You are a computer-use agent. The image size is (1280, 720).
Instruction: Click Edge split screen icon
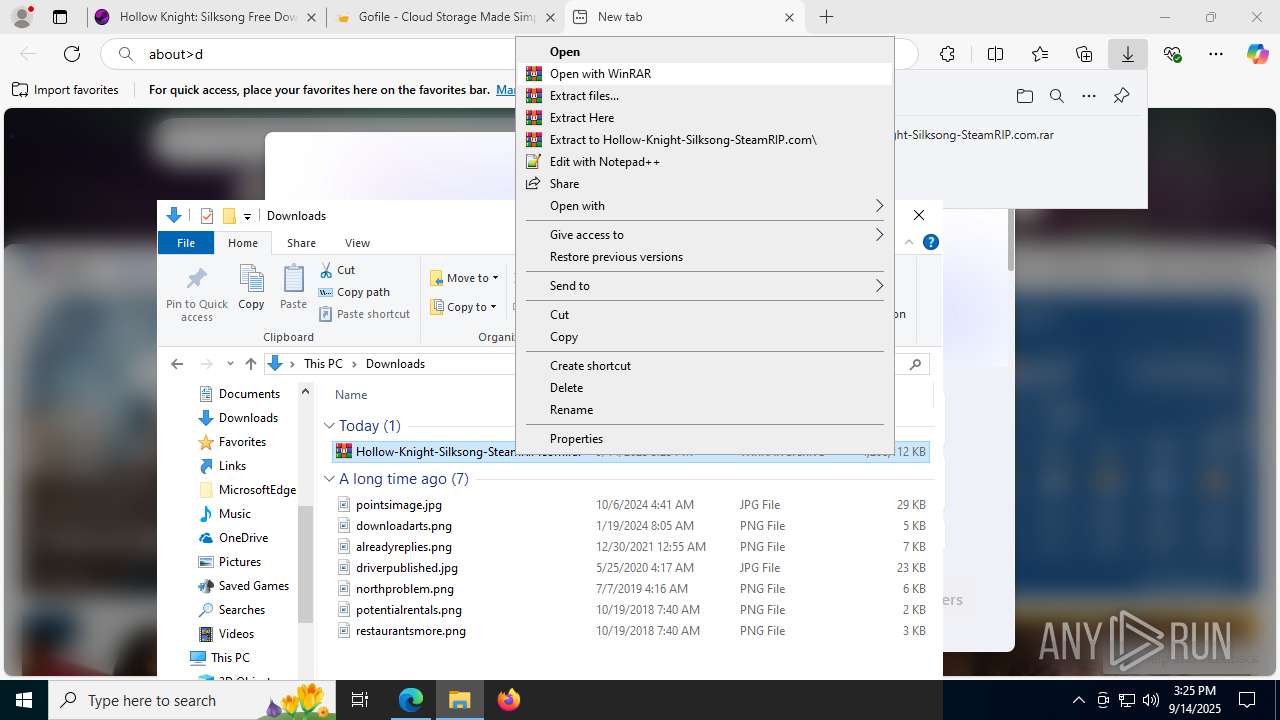click(995, 54)
